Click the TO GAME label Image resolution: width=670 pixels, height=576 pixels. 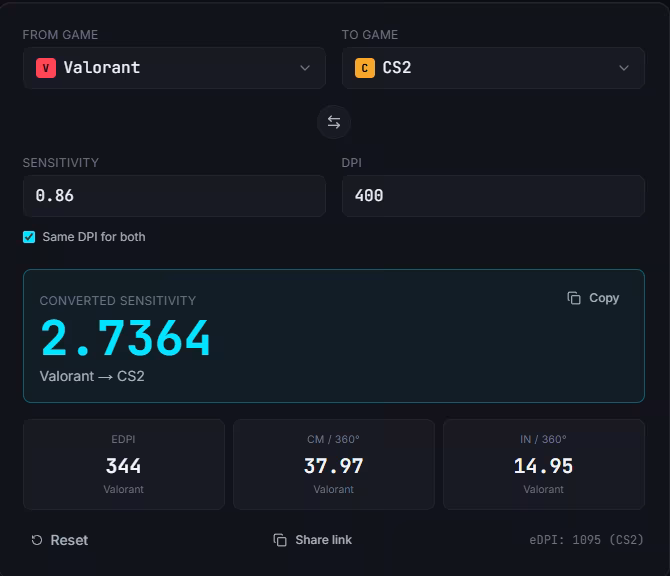(370, 35)
